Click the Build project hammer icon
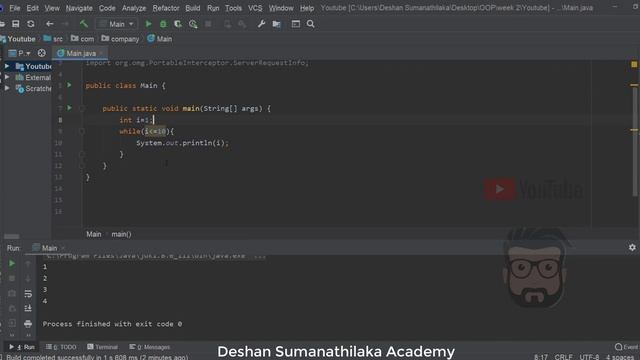 [84, 24]
